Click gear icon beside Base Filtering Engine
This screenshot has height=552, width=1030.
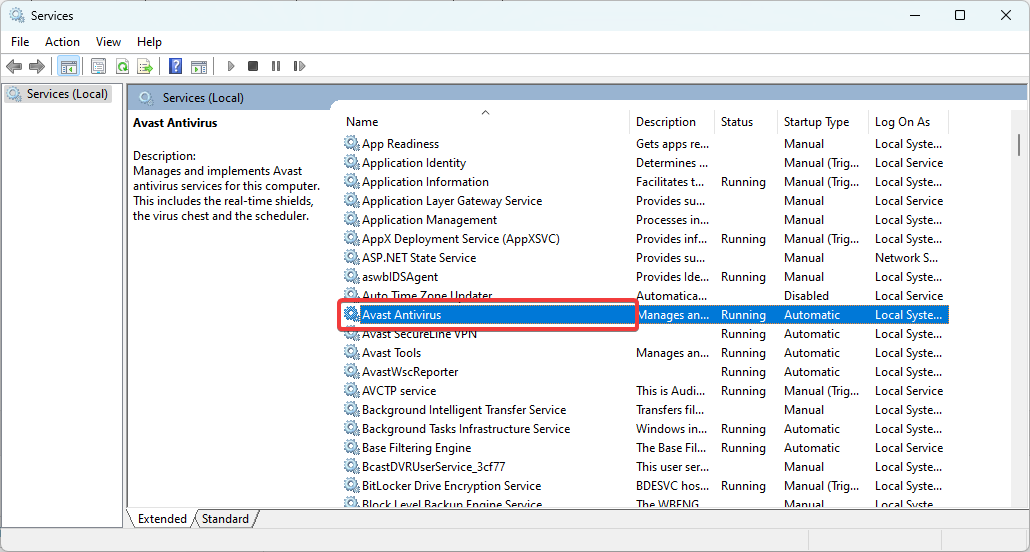352,448
